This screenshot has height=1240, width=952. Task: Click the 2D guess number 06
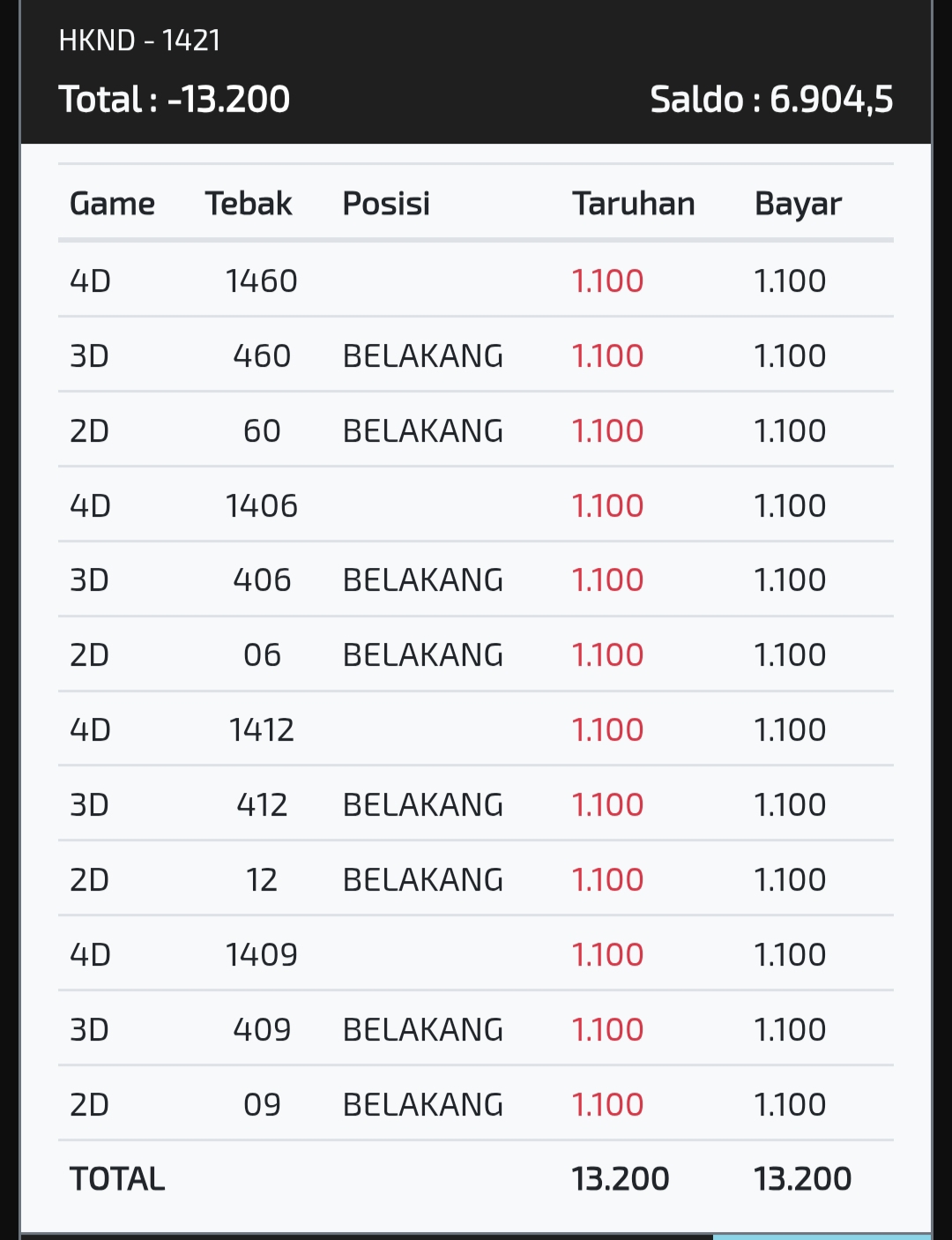click(262, 655)
